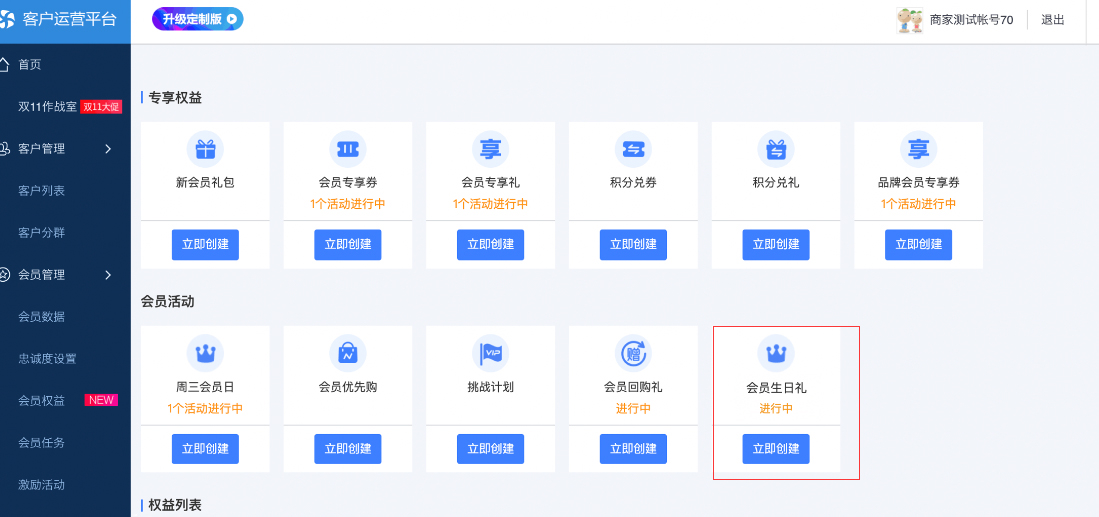
Task: Click the 权益列表 section heading
Action: [175, 505]
